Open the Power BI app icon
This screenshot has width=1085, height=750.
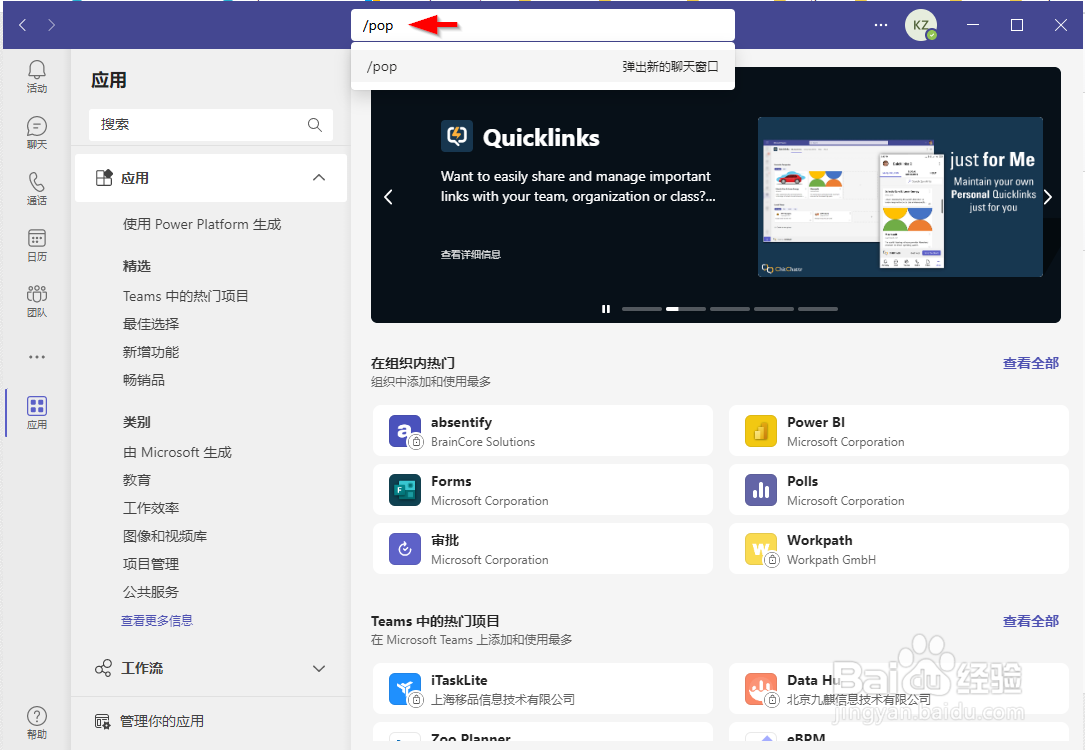coord(760,431)
